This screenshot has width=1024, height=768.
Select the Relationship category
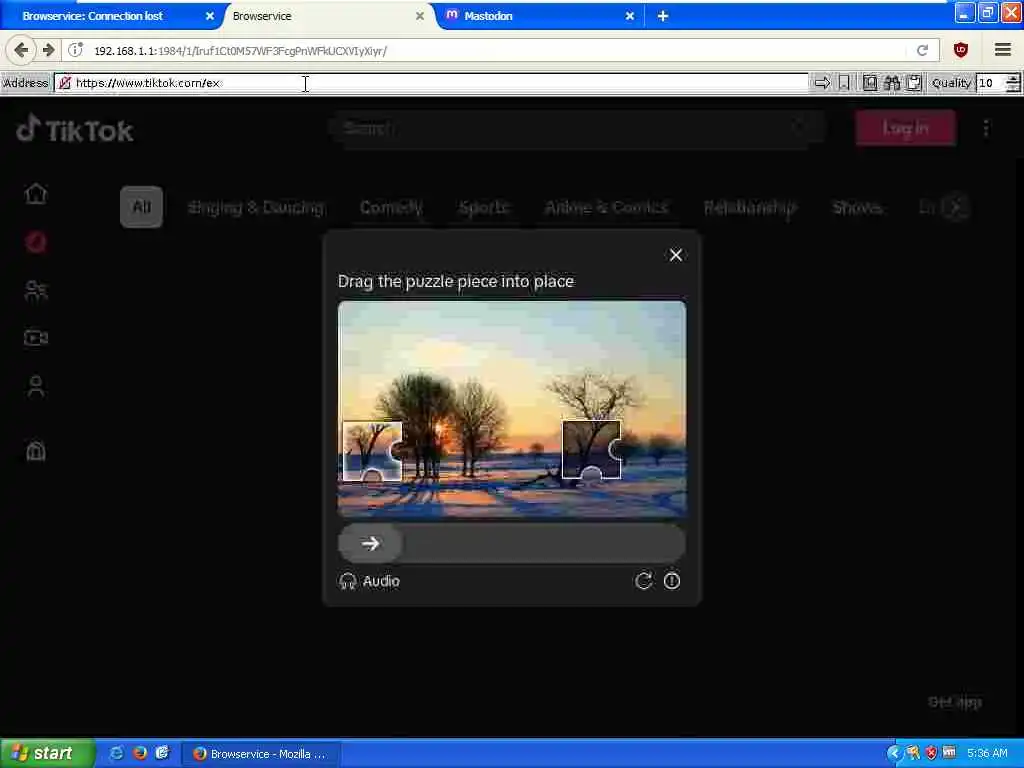coord(750,207)
